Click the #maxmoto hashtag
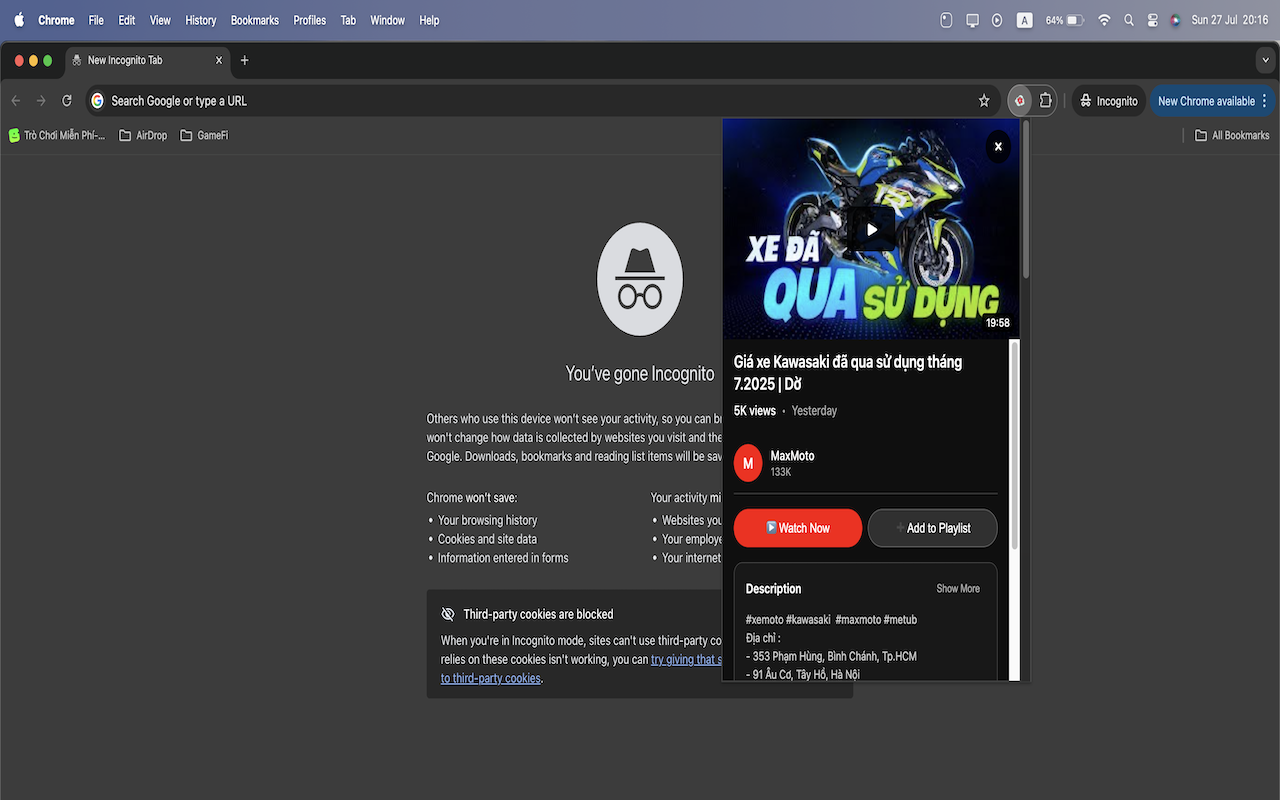 tap(858, 620)
